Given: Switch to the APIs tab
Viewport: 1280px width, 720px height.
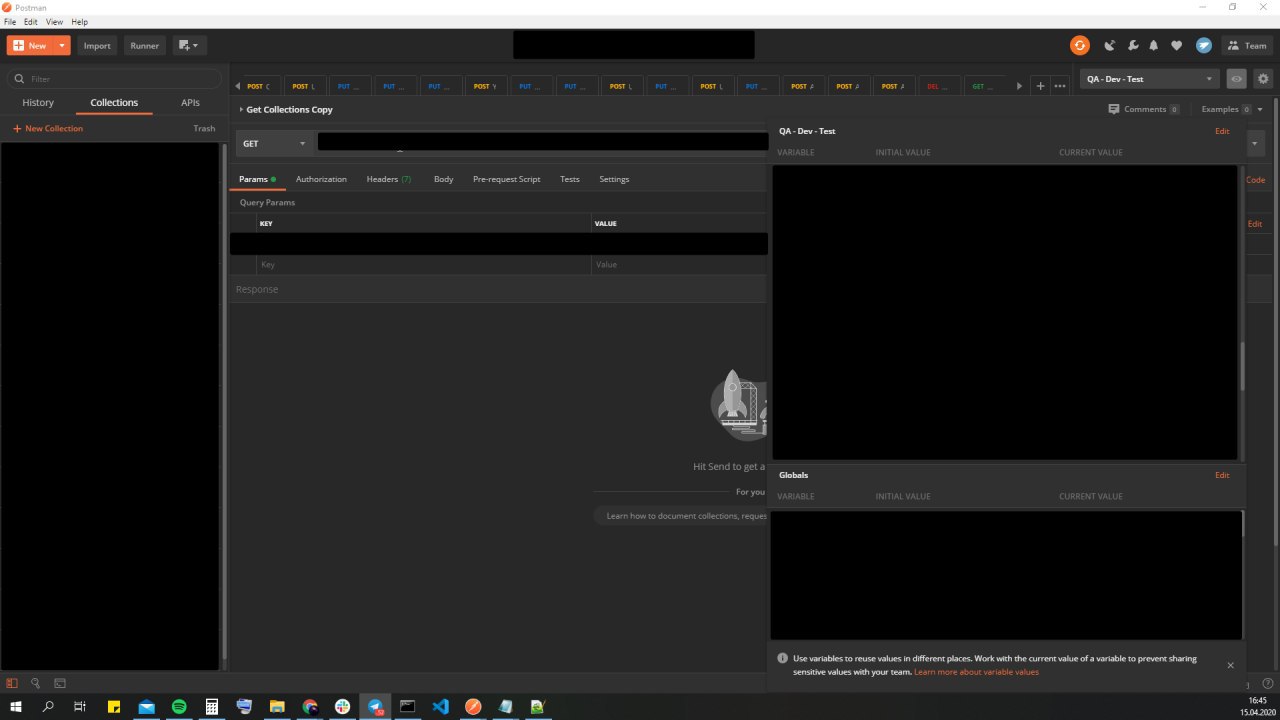Looking at the screenshot, I should [x=190, y=102].
